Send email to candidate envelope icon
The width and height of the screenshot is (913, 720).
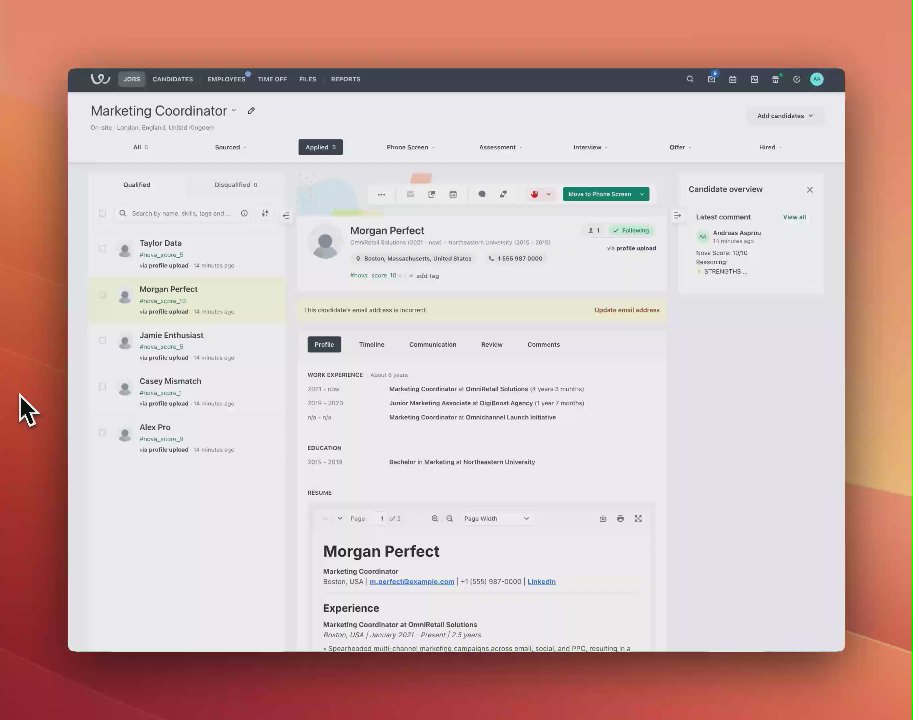tap(411, 194)
